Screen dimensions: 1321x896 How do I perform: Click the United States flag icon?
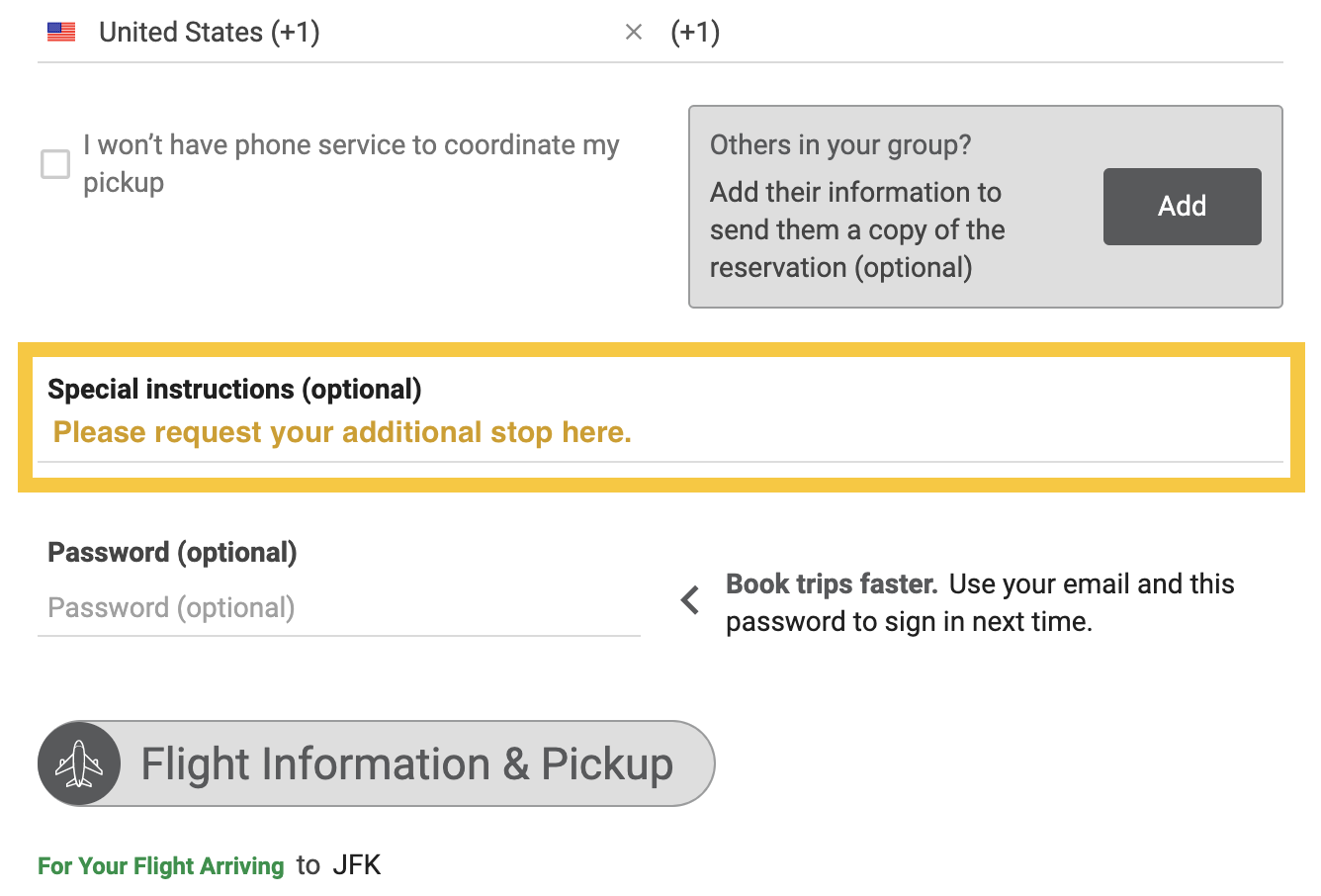tap(61, 33)
